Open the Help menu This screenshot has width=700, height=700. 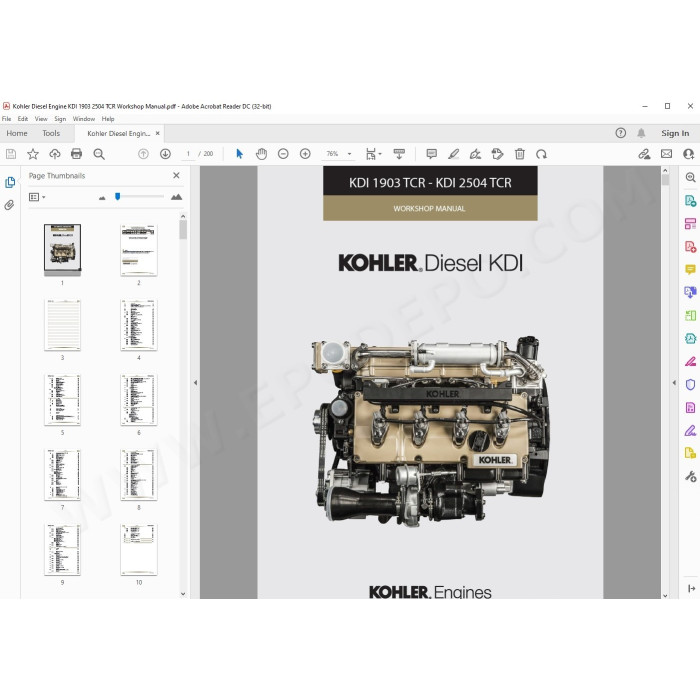click(108, 119)
